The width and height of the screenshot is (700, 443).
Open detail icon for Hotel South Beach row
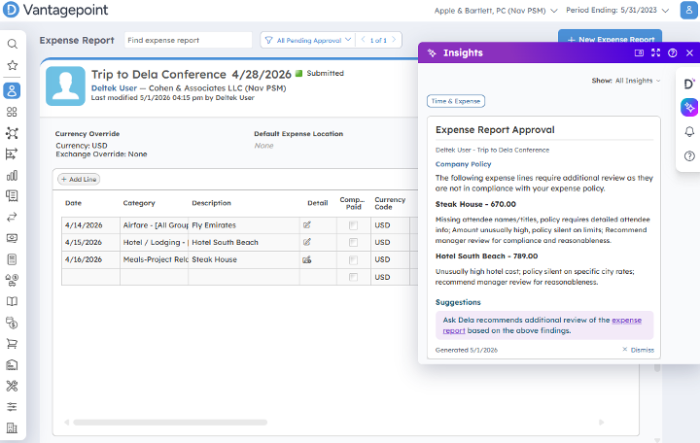tap(307, 242)
